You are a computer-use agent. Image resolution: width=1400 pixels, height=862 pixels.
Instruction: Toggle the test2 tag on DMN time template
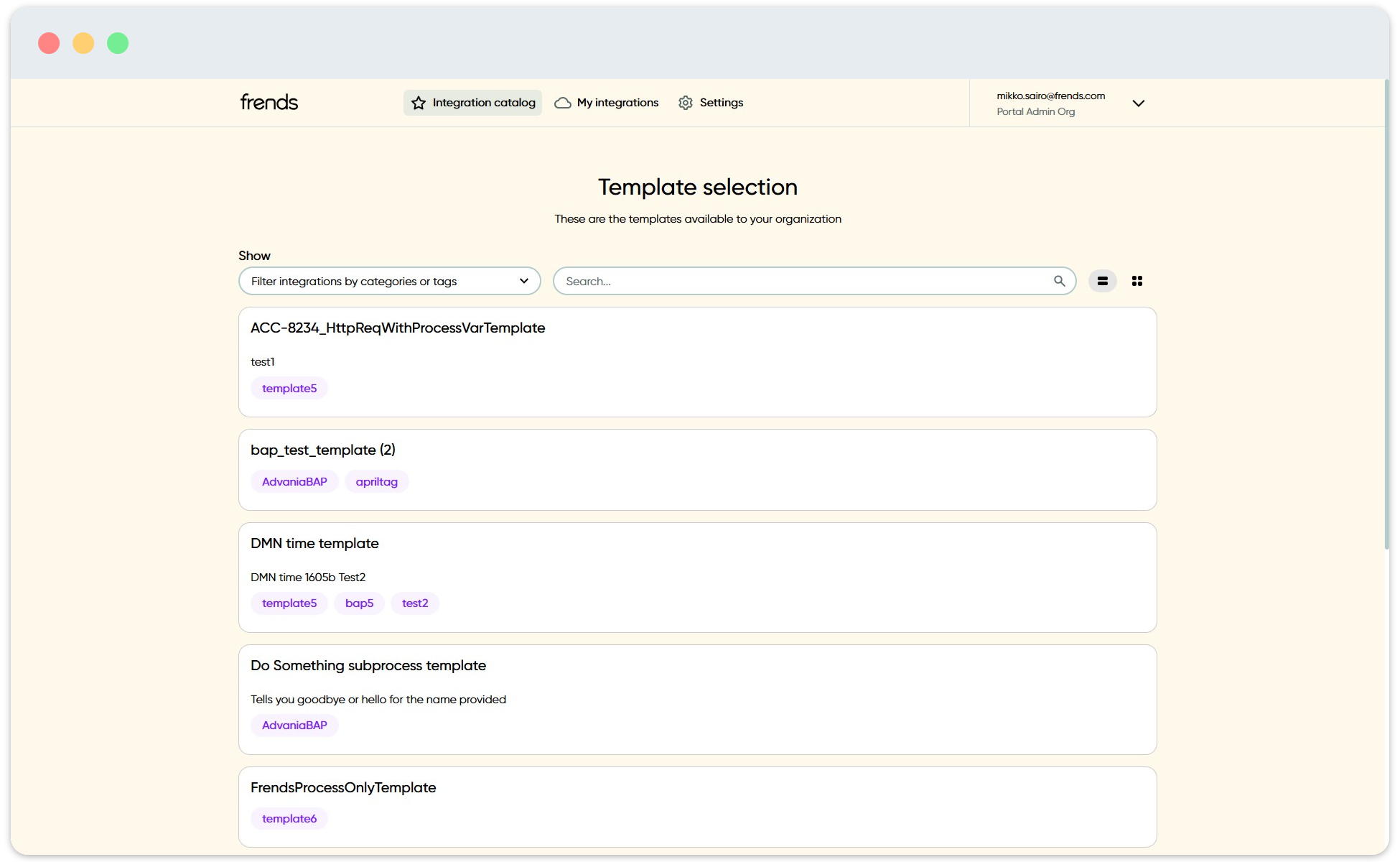[x=414, y=603]
